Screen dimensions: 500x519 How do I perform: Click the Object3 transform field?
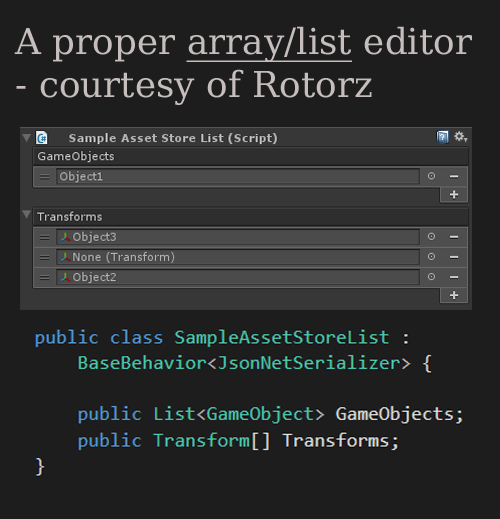click(238, 237)
